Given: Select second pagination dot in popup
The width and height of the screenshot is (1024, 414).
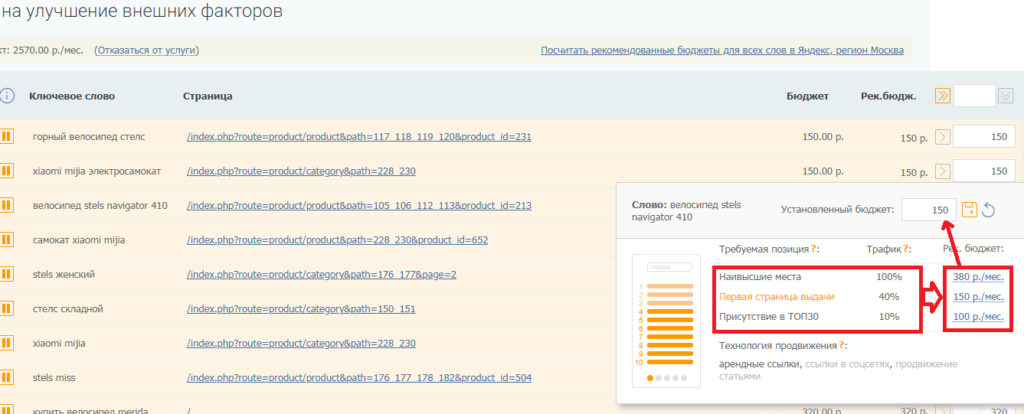Looking at the screenshot, I should (x=658, y=377).
